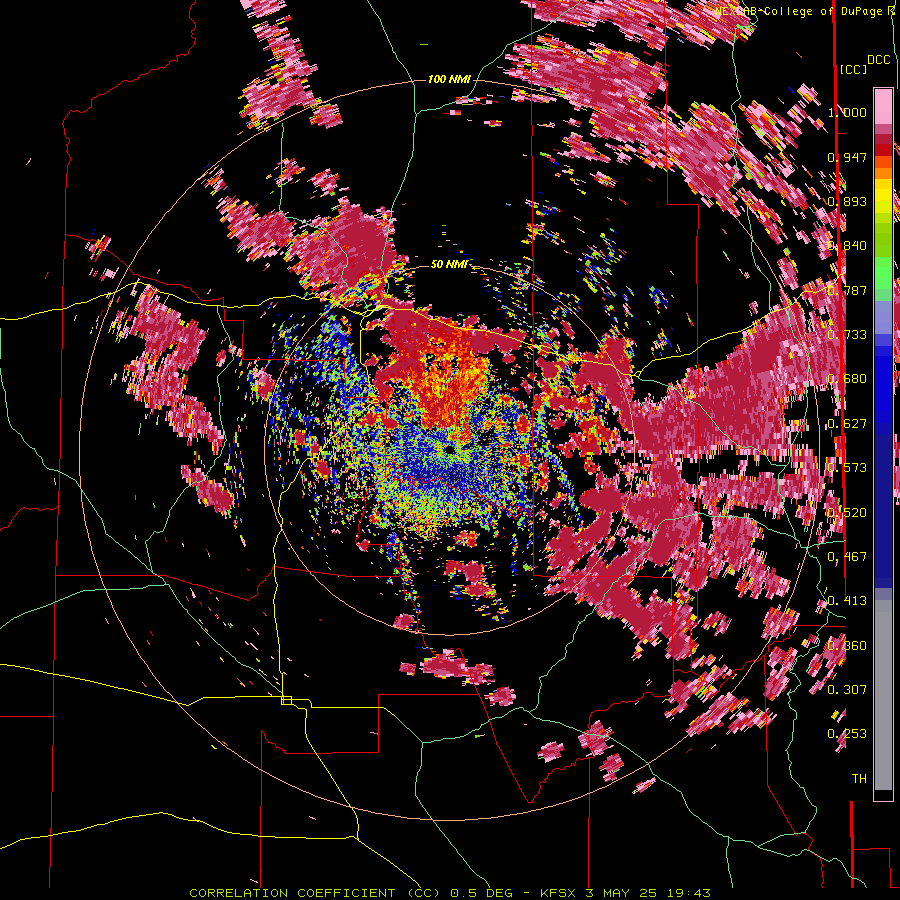
Task: Pick the orange segment of the color bar
Action: coord(883,173)
